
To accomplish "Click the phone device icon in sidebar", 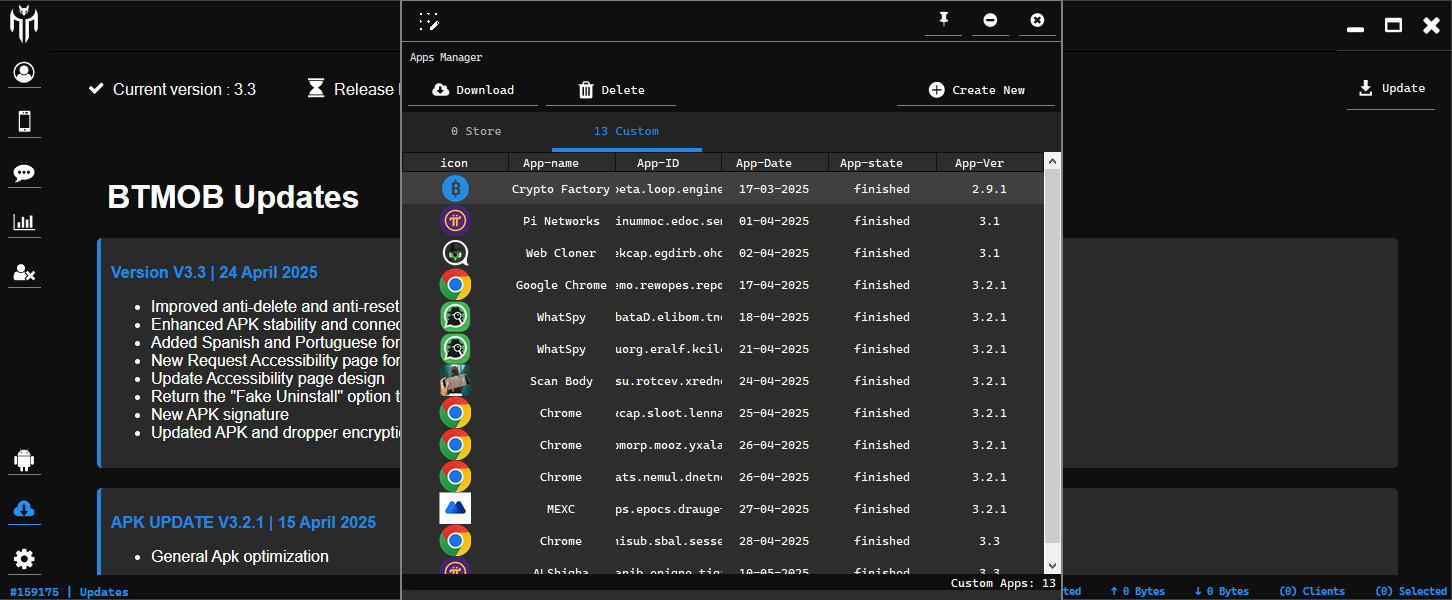I will (24, 122).
